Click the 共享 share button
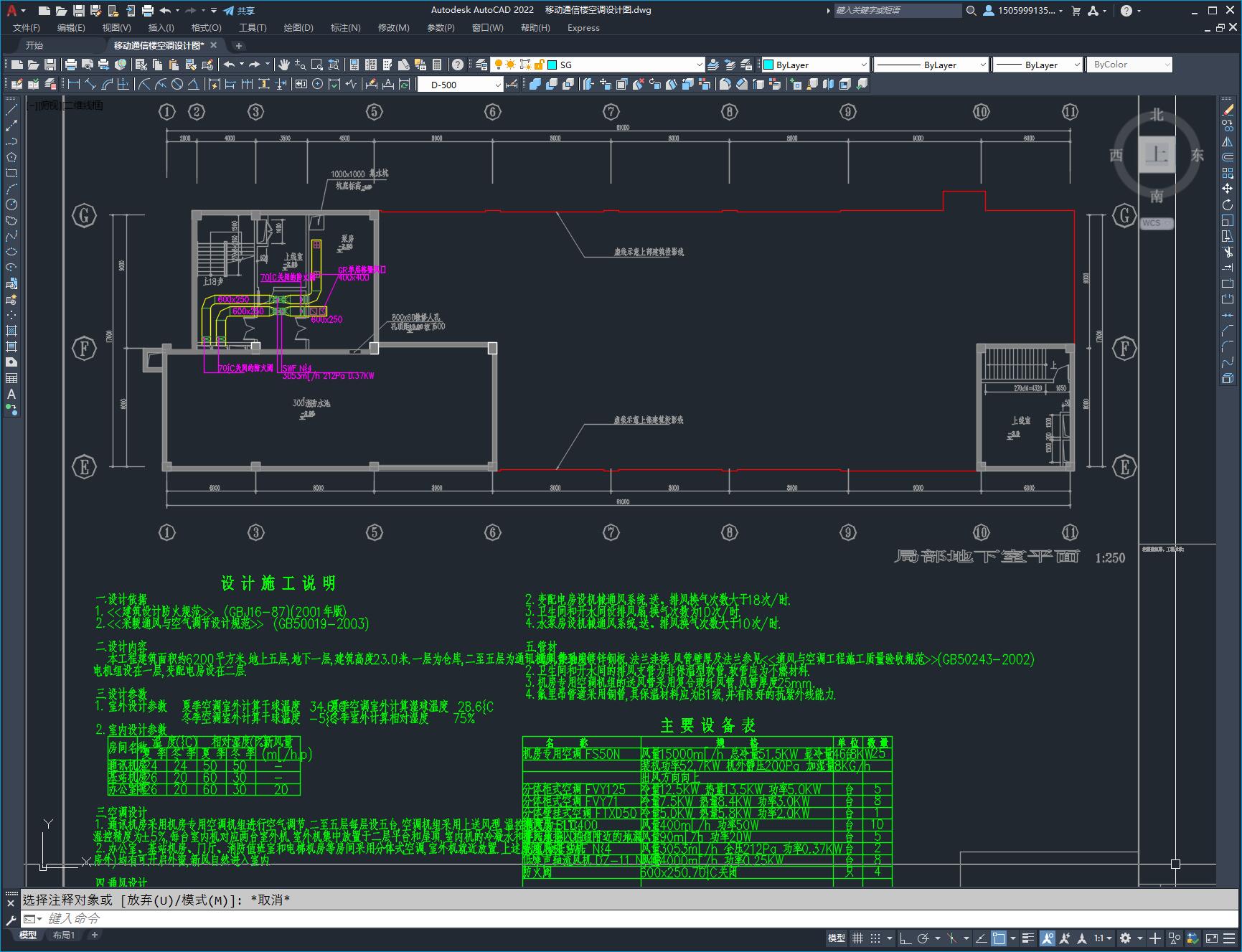Screen dimensions: 1242x952 (240, 10)
